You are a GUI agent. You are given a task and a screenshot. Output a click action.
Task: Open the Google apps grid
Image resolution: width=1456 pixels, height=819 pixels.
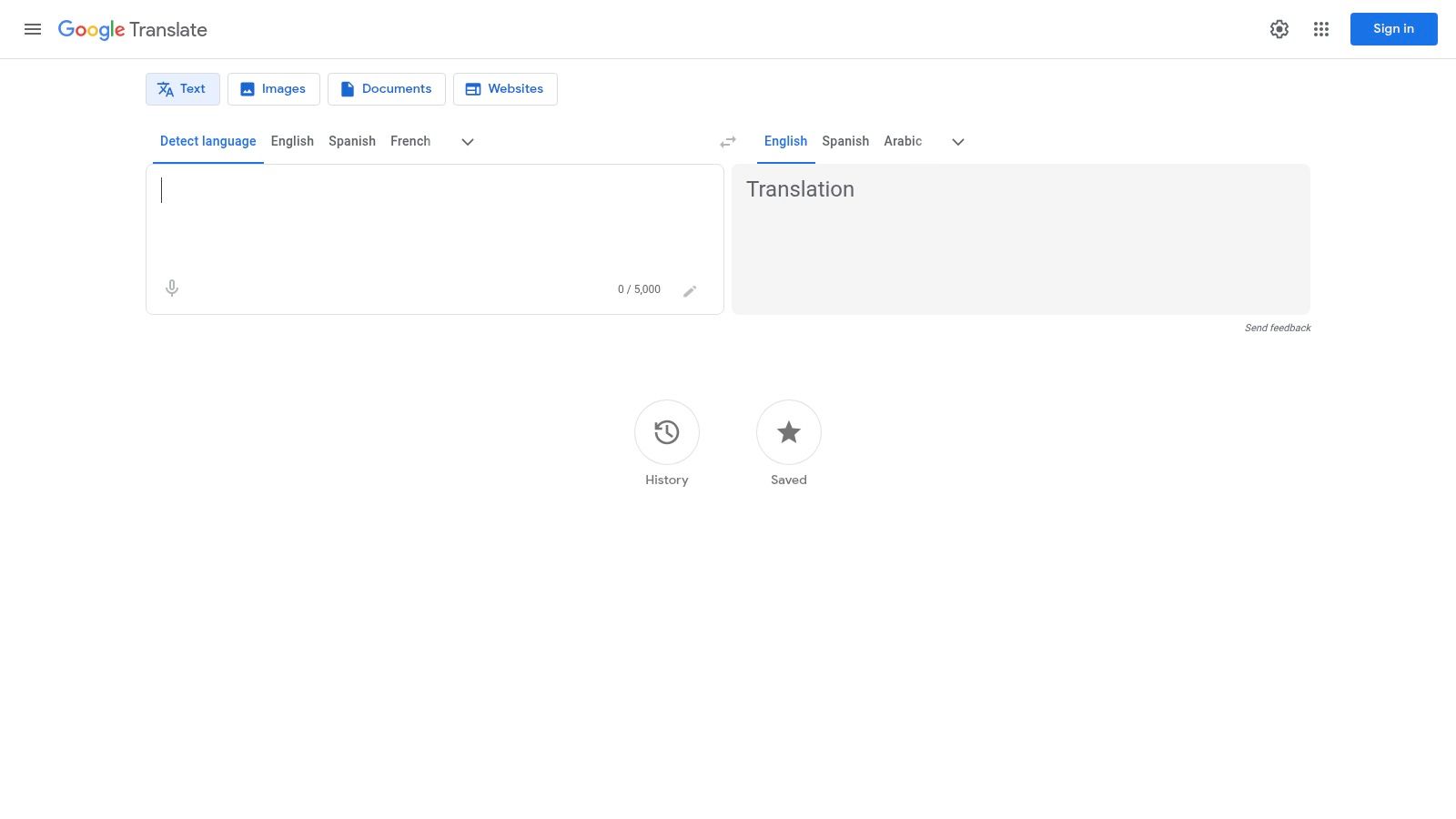1320,29
